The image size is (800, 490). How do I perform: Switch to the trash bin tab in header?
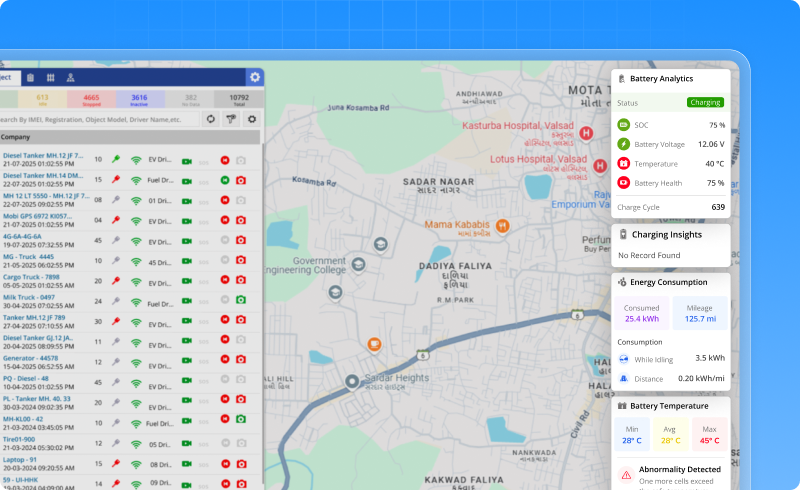pyautogui.click(x=30, y=77)
